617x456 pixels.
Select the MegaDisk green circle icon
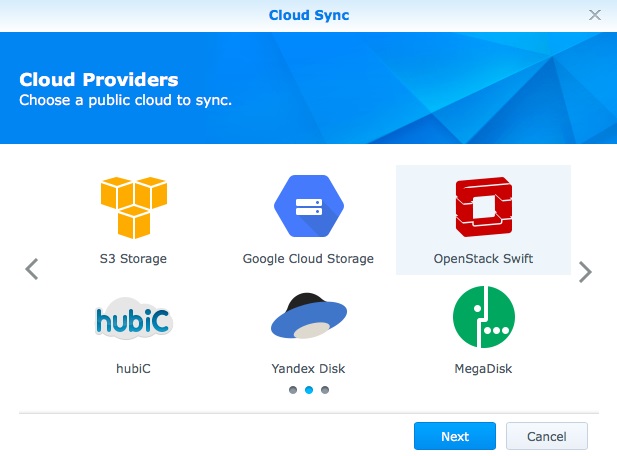pos(484,317)
